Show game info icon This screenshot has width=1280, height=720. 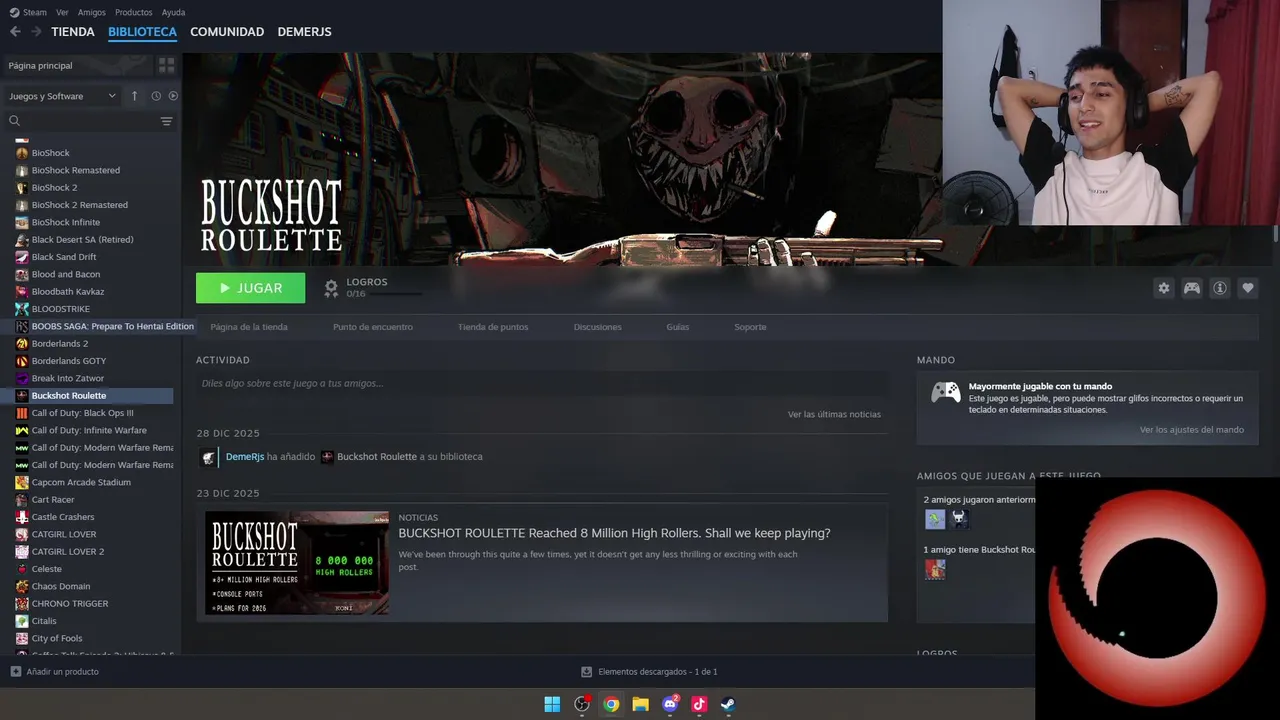1220,288
